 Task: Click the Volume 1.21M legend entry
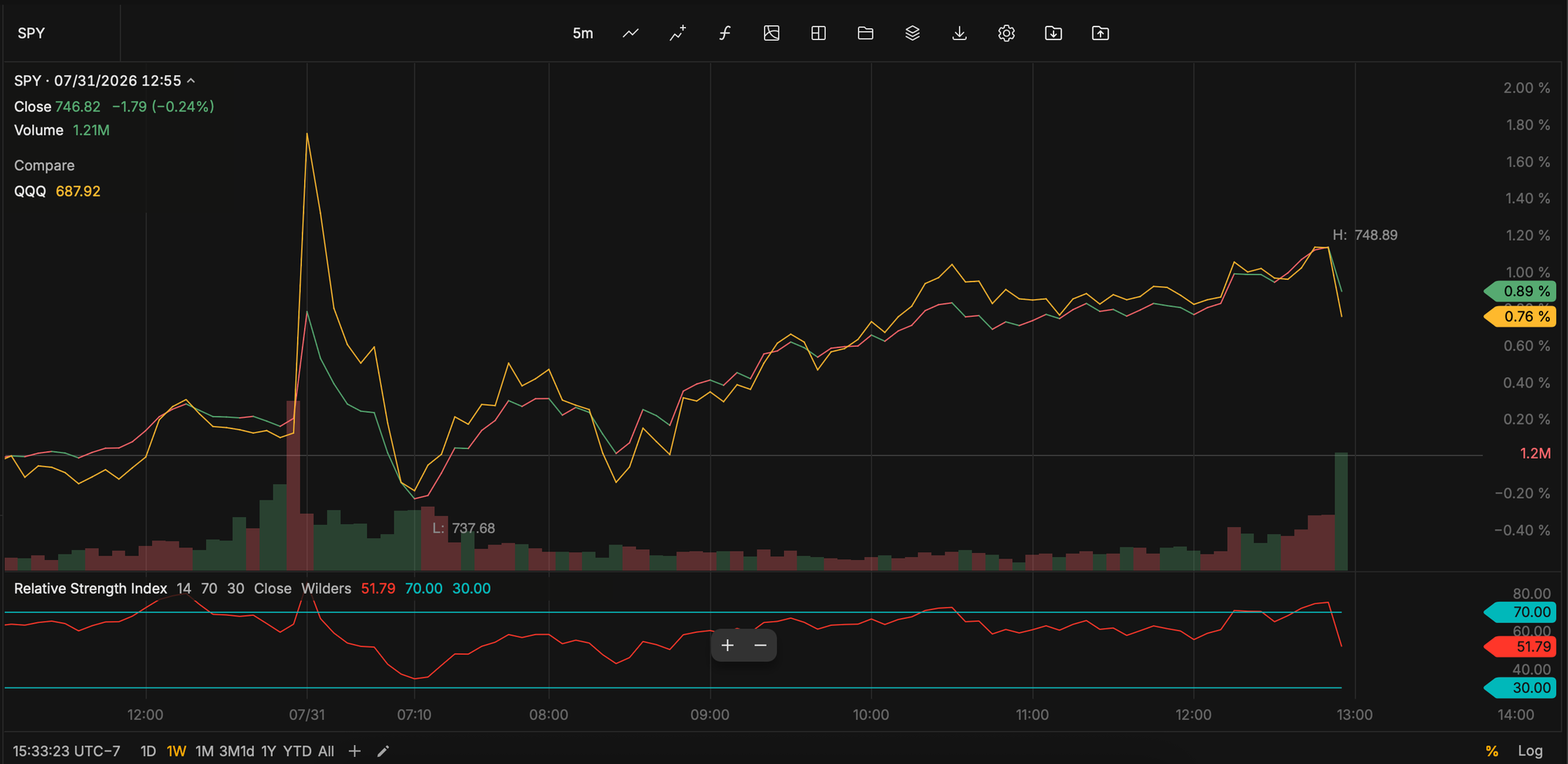click(62, 130)
